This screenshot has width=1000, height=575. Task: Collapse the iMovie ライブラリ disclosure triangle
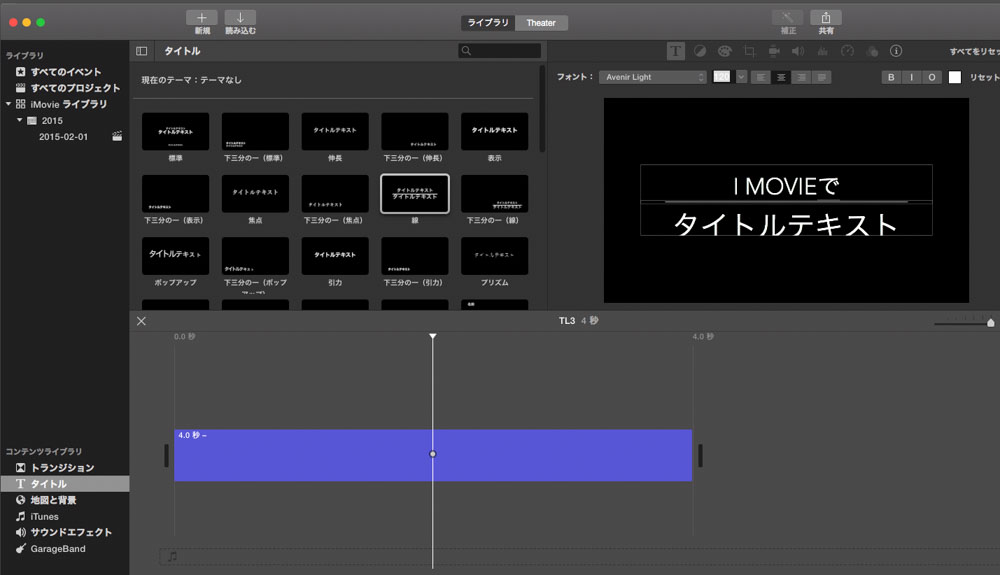8,104
